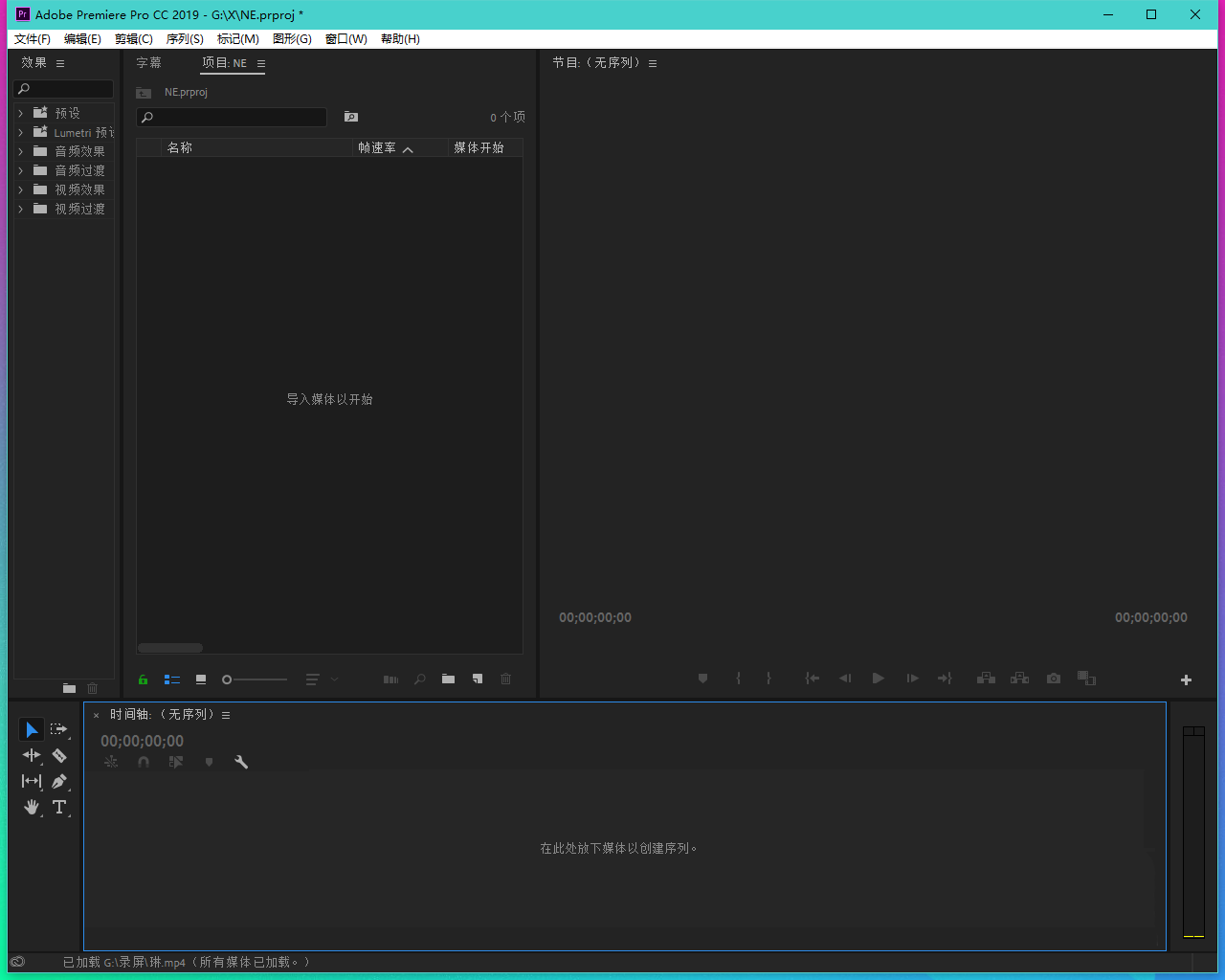Click the New Bin folder icon in Project panel
The width and height of the screenshot is (1225, 980).
click(x=448, y=679)
